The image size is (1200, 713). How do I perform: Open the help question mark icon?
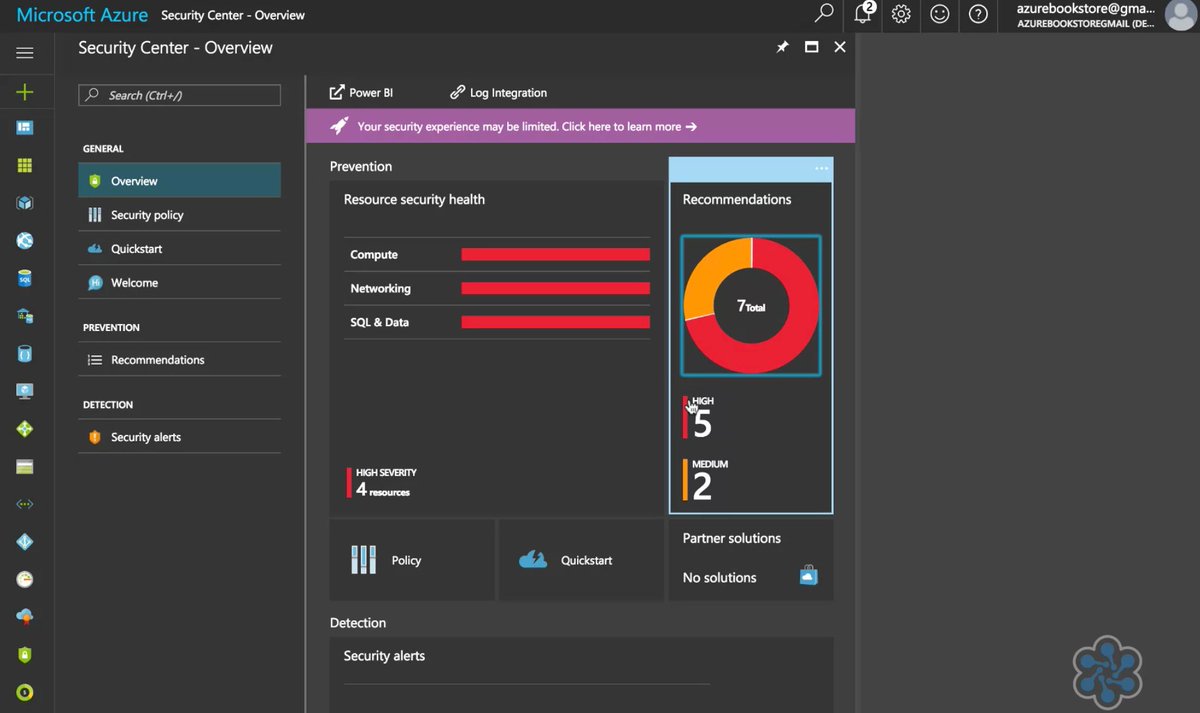click(x=978, y=14)
